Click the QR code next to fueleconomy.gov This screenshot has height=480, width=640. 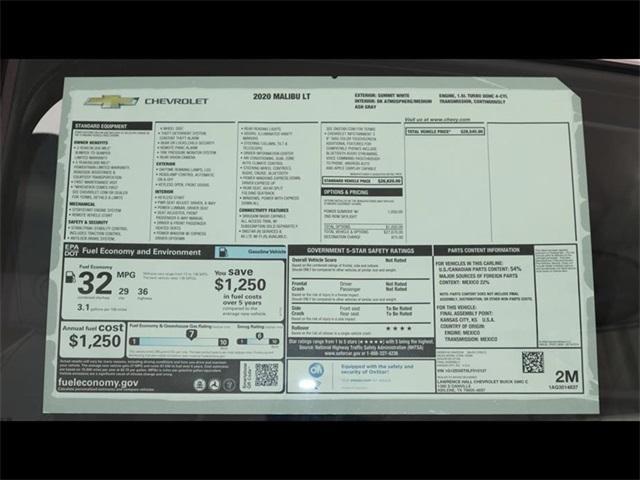[x=266, y=374]
